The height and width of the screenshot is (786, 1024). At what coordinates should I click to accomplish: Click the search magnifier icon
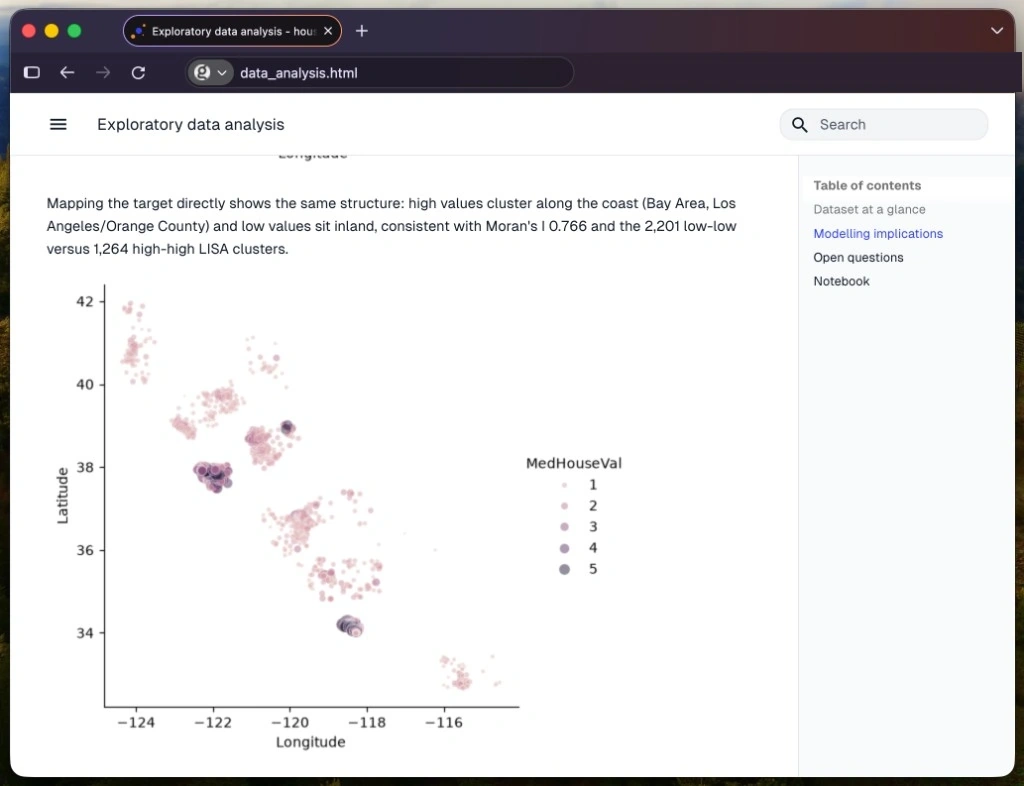pyautogui.click(x=799, y=125)
